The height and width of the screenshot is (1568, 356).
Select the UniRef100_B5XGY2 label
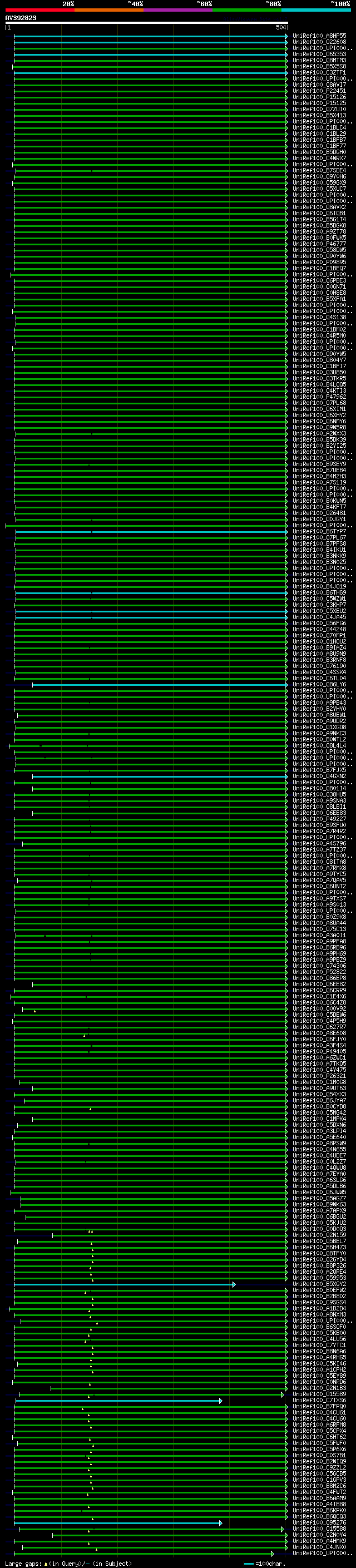[x=319, y=1284]
